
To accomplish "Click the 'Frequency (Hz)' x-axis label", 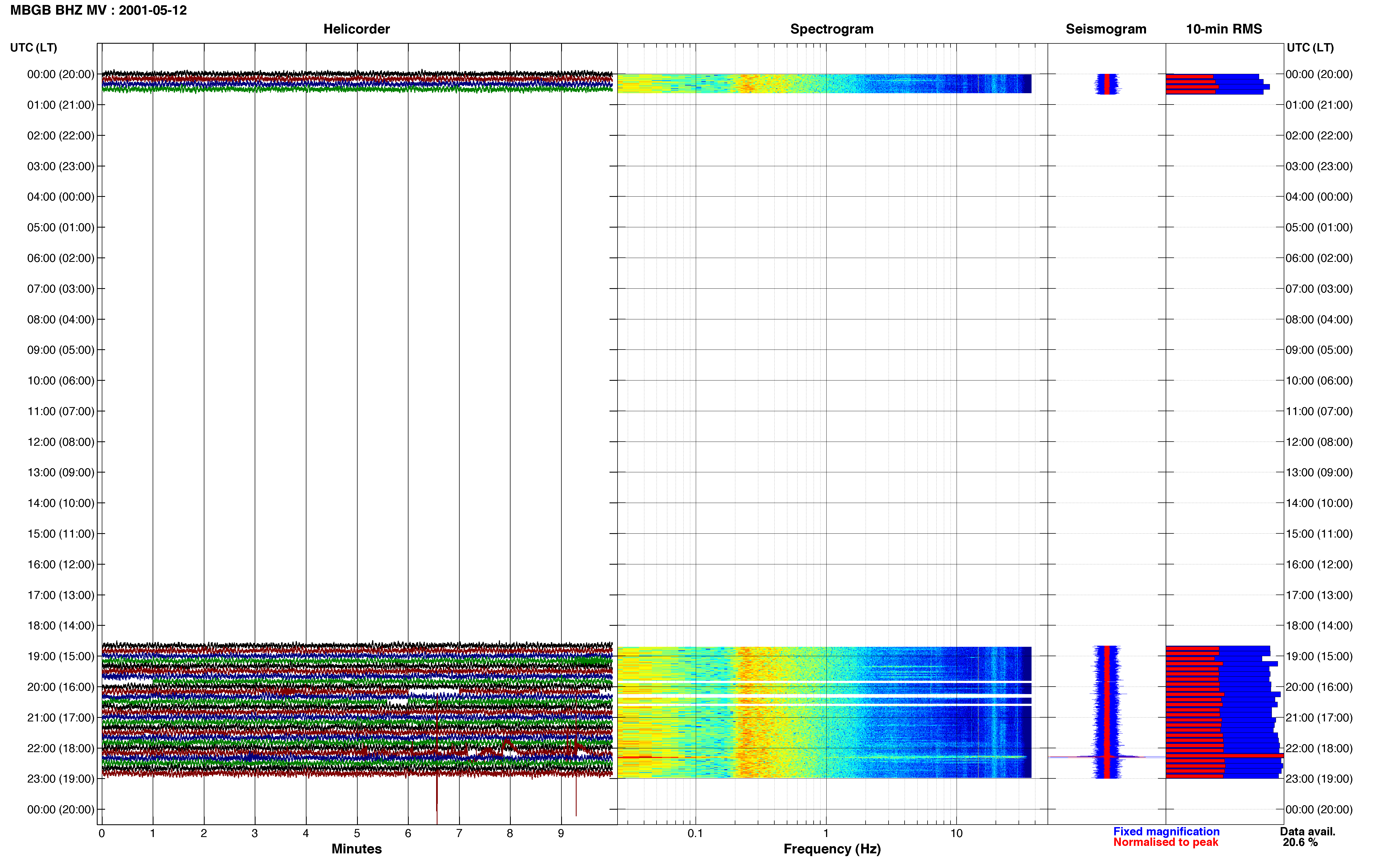I will 832,849.
